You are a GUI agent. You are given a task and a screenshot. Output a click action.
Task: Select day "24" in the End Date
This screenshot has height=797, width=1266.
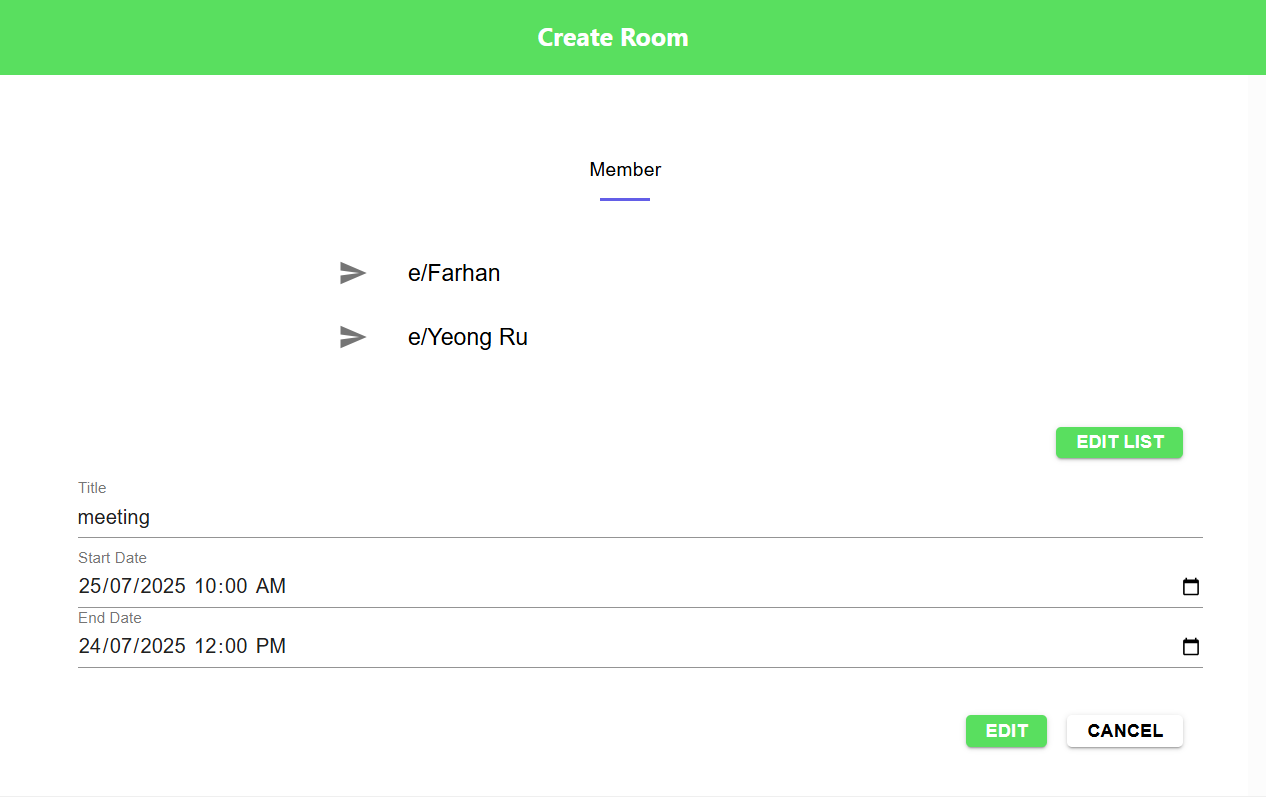click(91, 647)
